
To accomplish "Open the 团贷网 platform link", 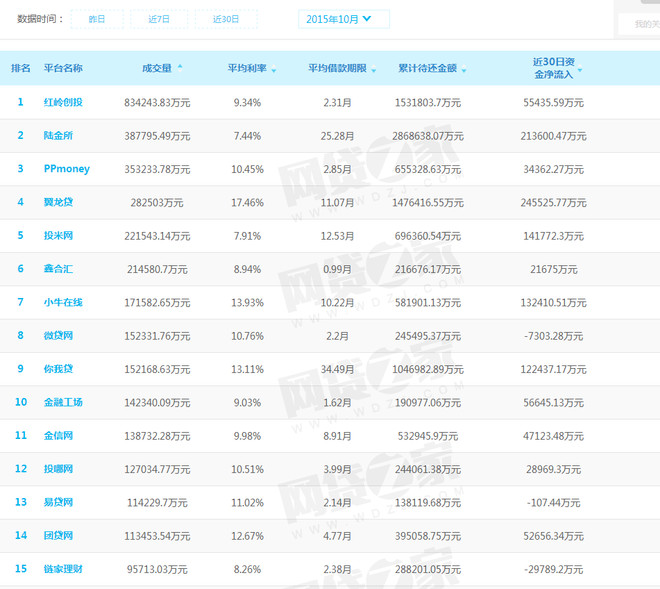I will (59, 536).
